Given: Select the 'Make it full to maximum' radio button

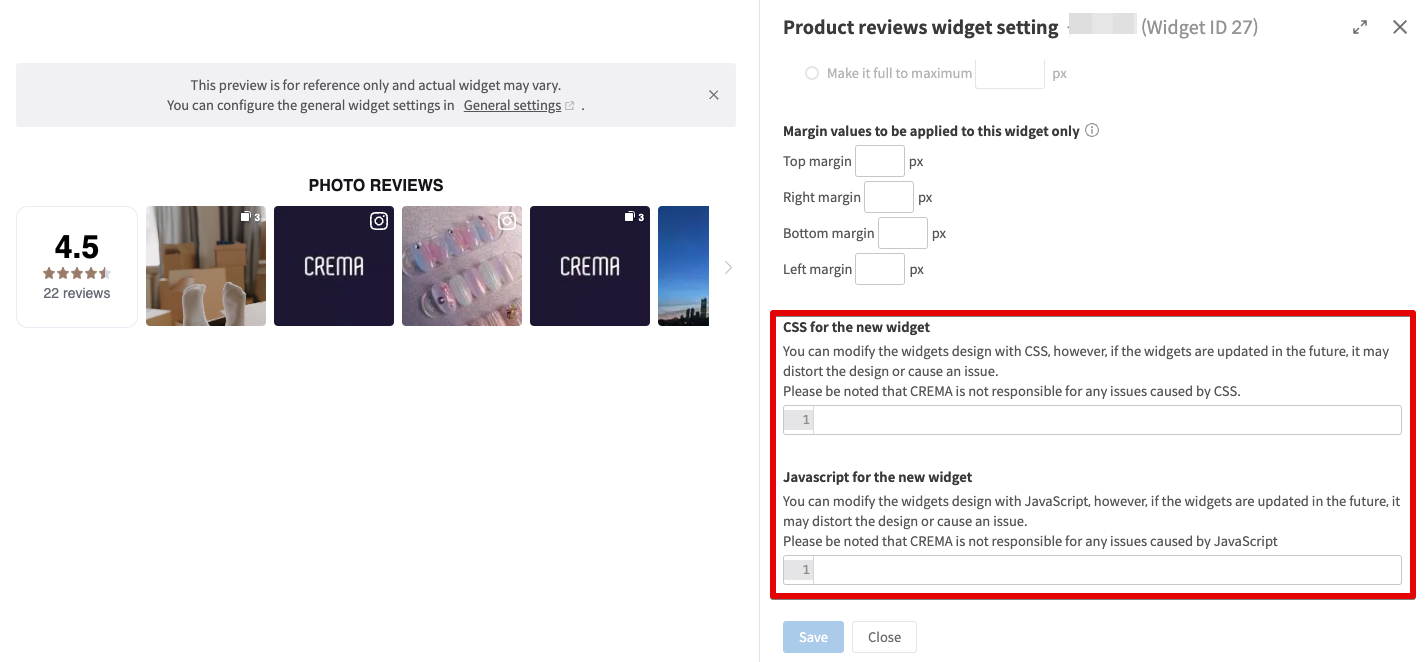Looking at the screenshot, I should point(812,73).
